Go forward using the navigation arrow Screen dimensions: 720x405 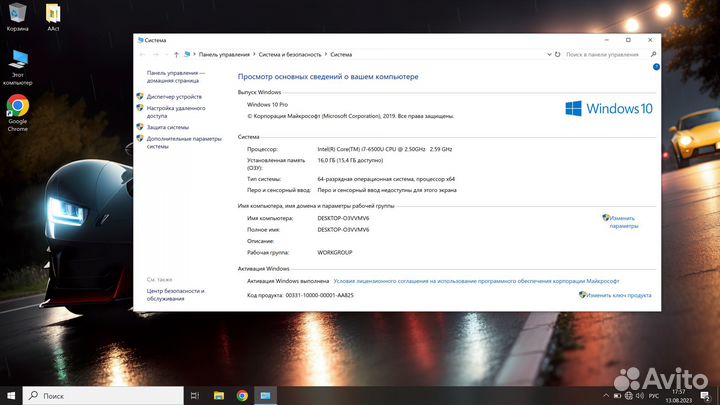(156, 54)
